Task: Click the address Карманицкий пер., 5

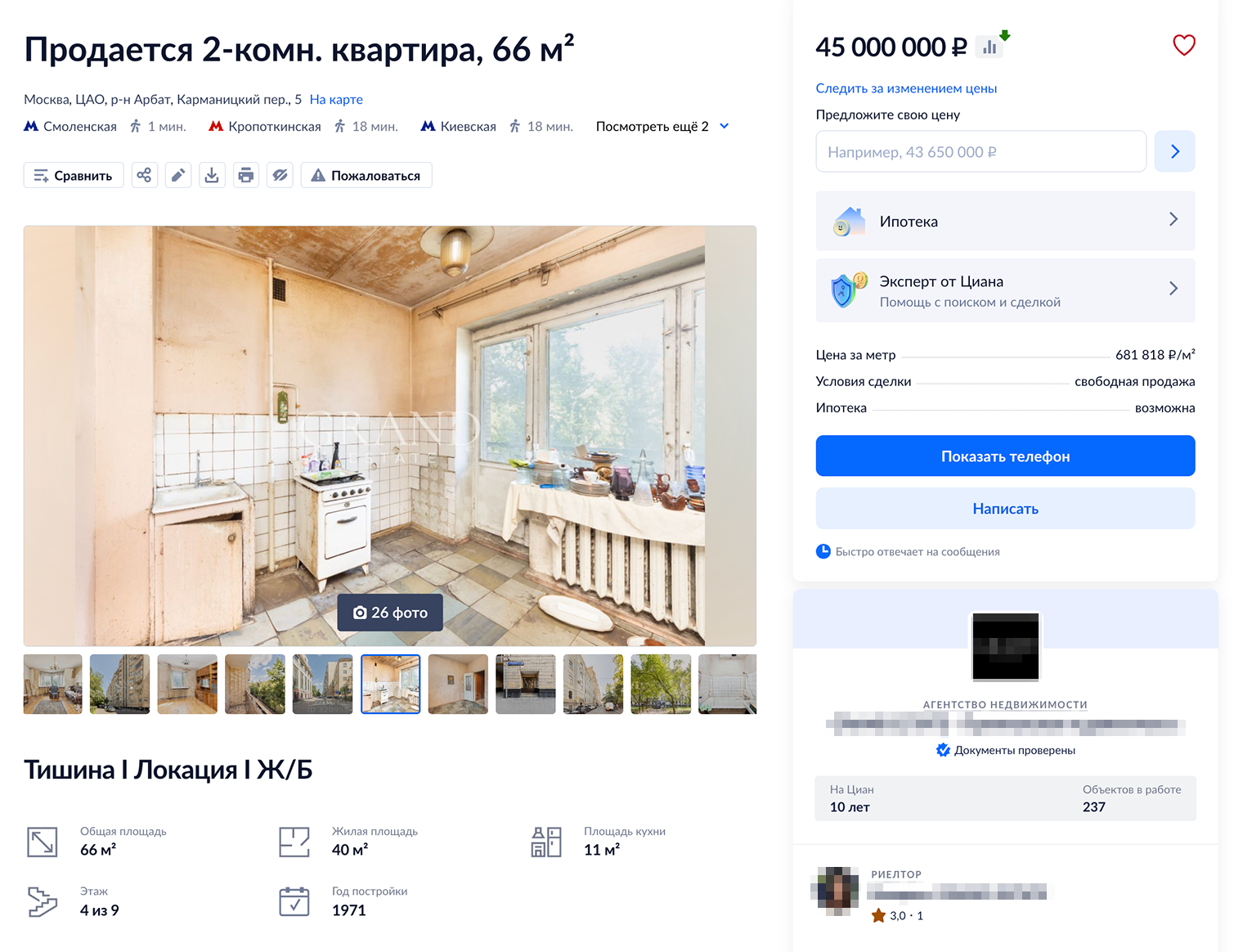Action: click(x=240, y=99)
